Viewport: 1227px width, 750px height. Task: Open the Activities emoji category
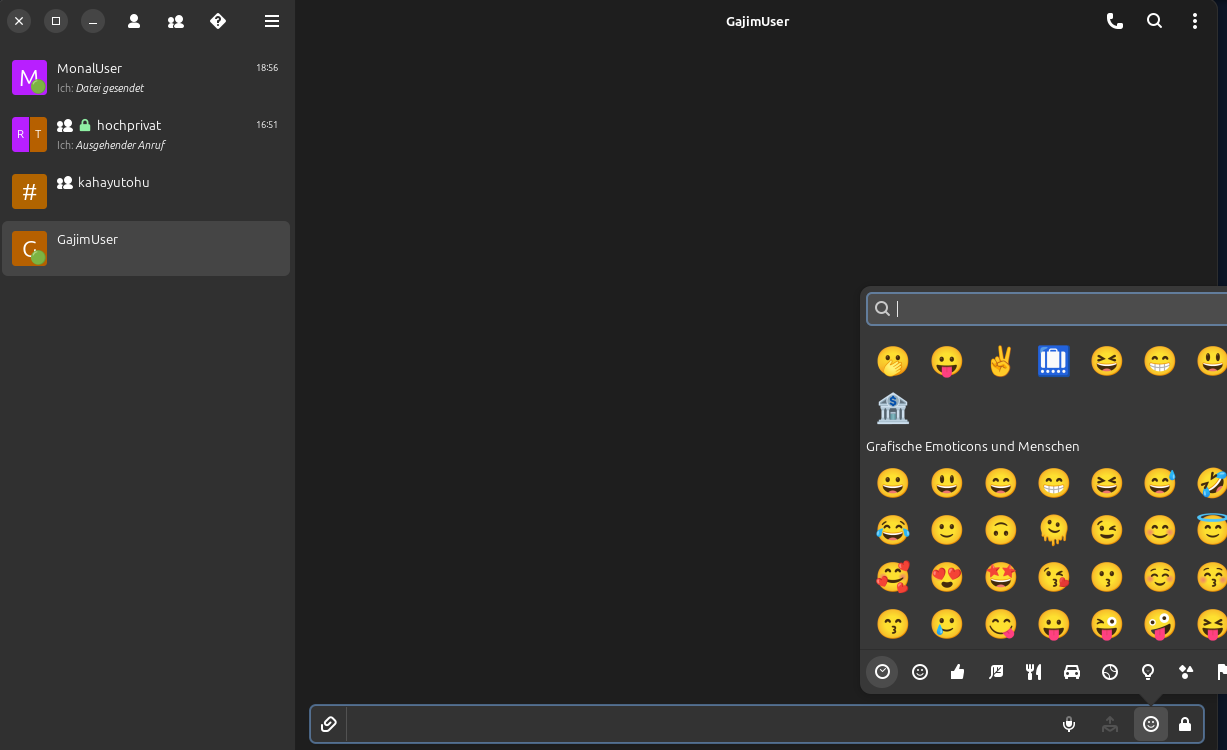point(1110,672)
